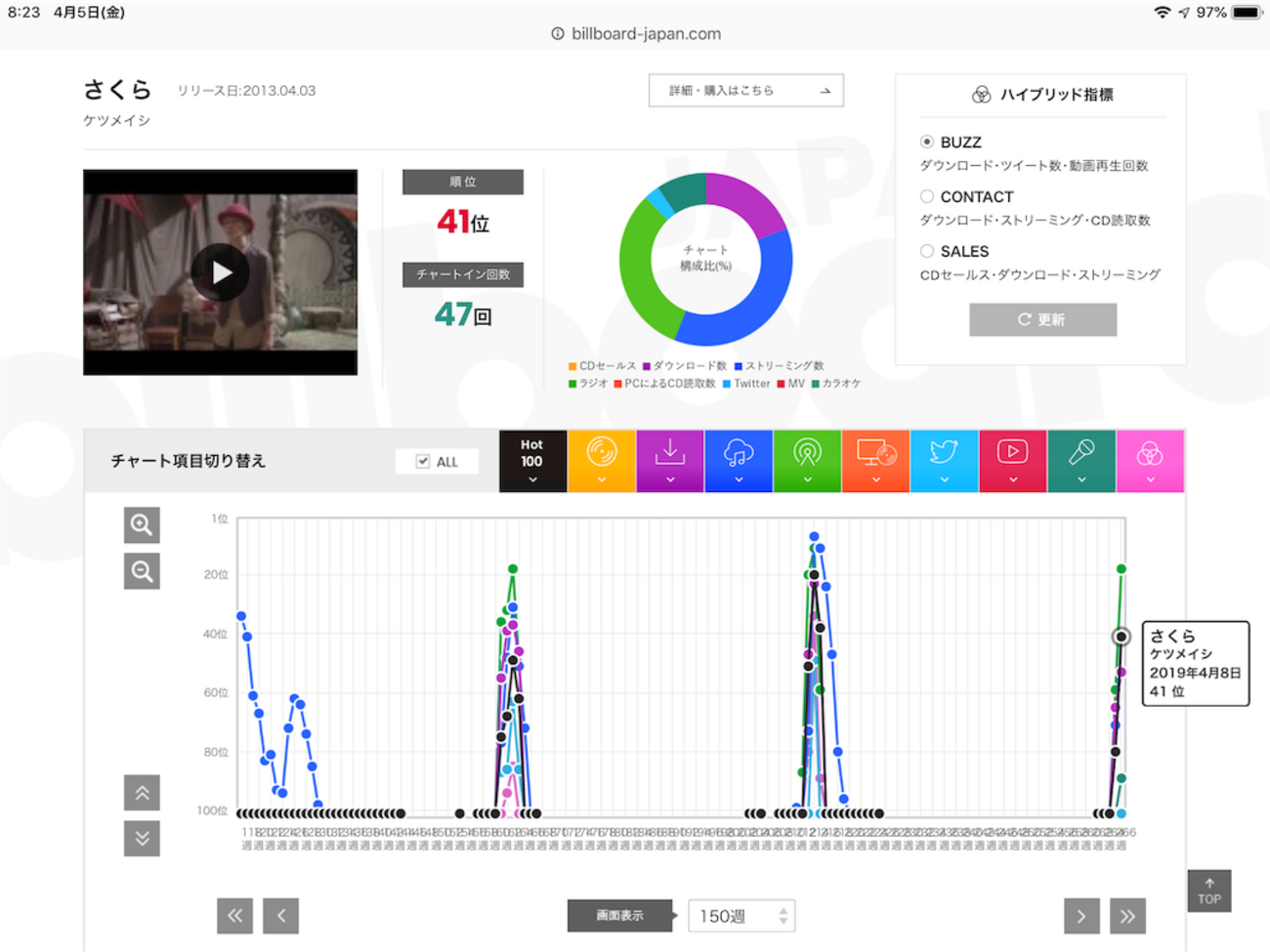Jump to latest weeks with double-right arrow

[x=1127, y=916]
